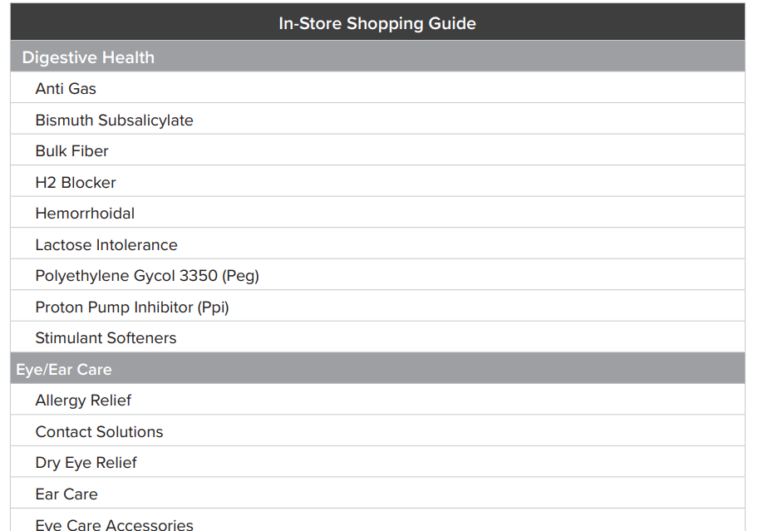Open the Contact Solutions entry
Viewport: 768px width, 531px height.
99,432
